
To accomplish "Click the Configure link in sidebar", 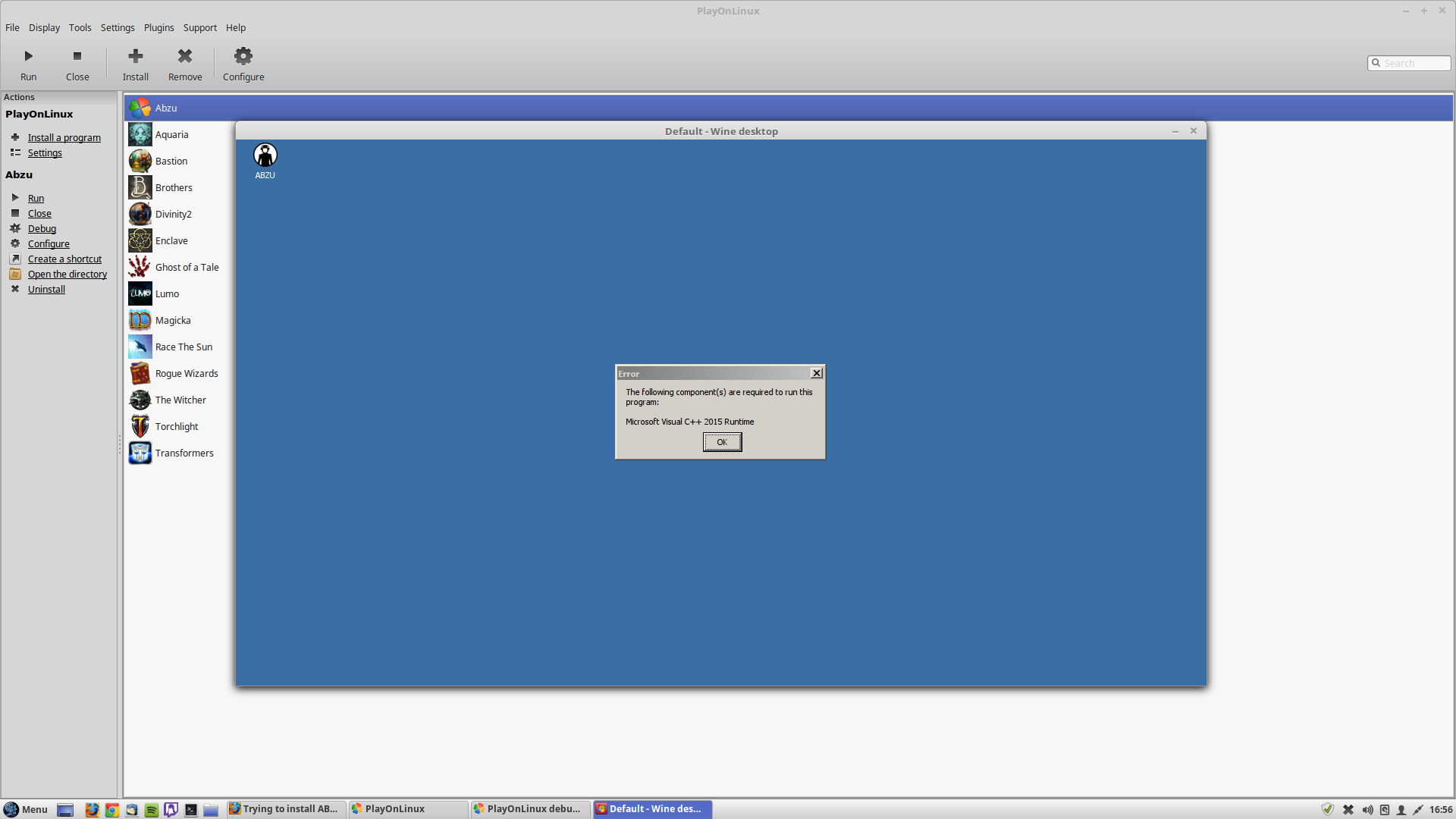I will point(49,243).
